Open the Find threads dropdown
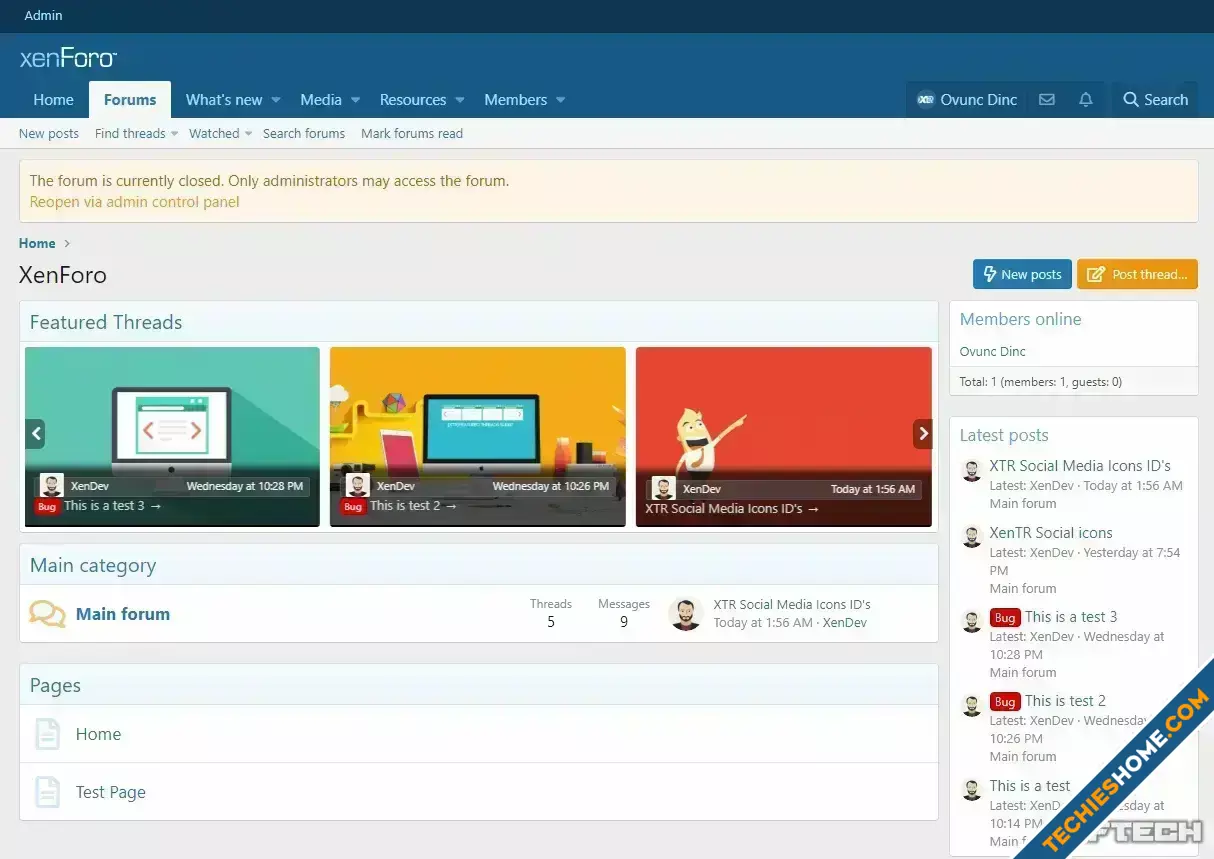Viewport: 1214px width, 859px height. click(x=136, y=133)
